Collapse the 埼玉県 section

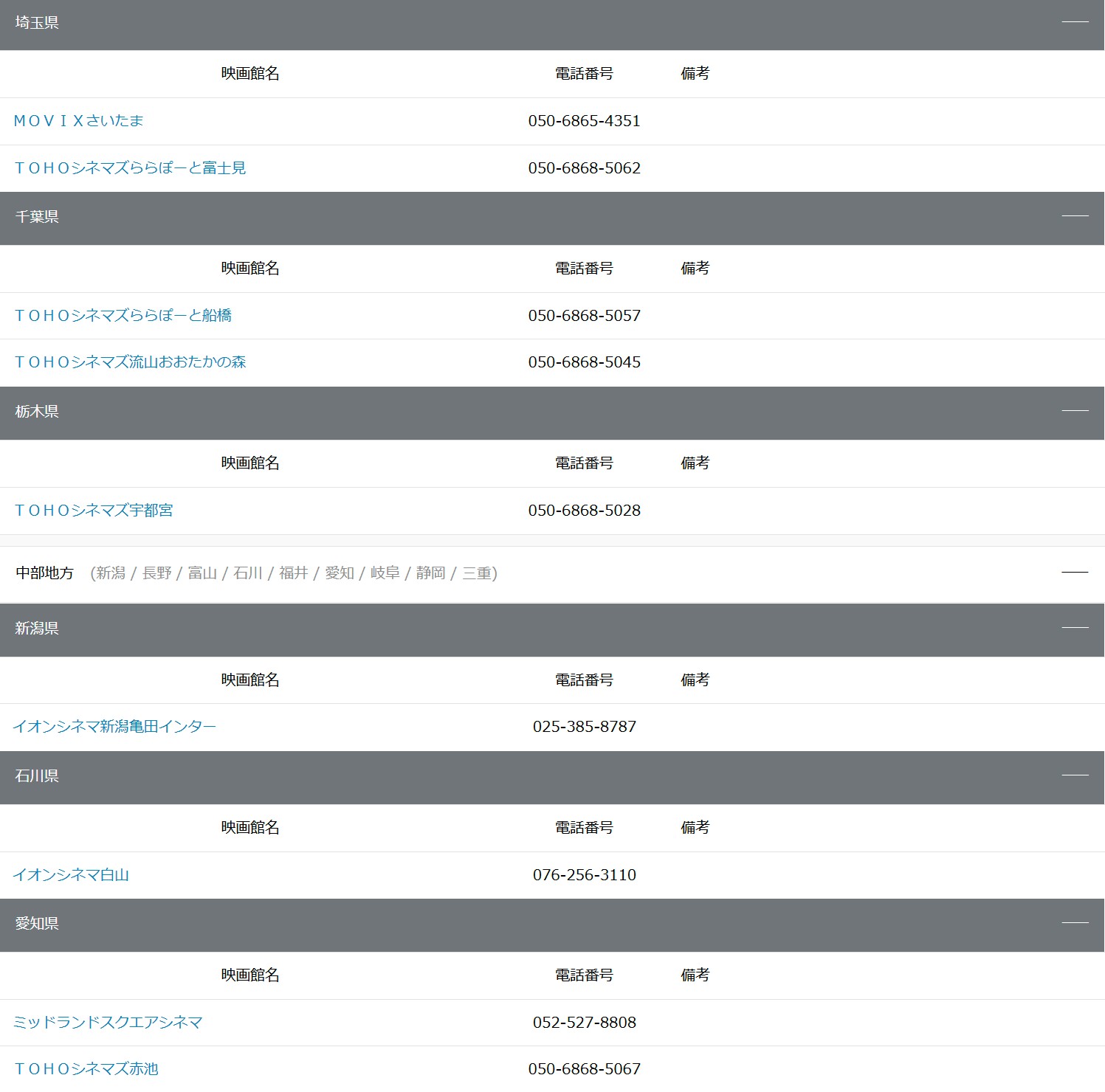1075,22
